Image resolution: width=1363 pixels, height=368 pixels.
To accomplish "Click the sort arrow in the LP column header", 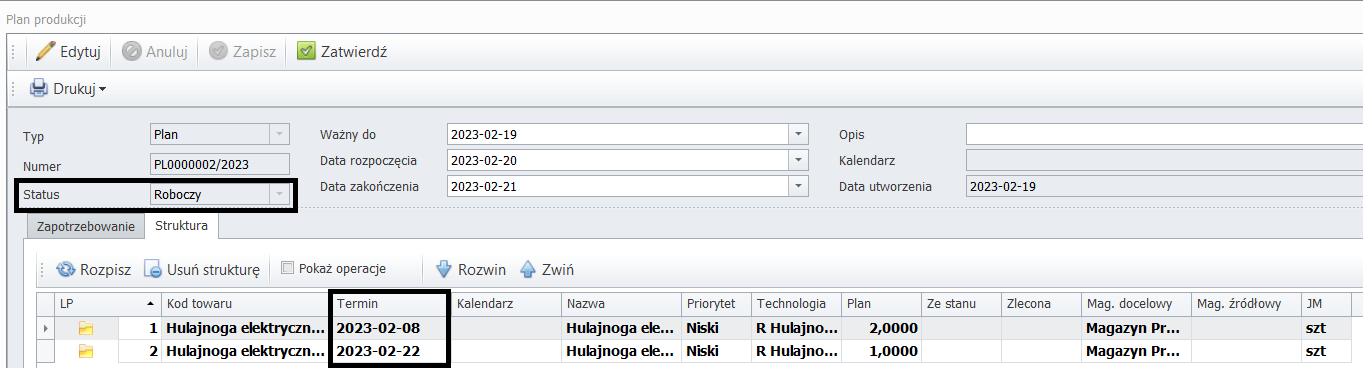I will [x=150, y=303].
